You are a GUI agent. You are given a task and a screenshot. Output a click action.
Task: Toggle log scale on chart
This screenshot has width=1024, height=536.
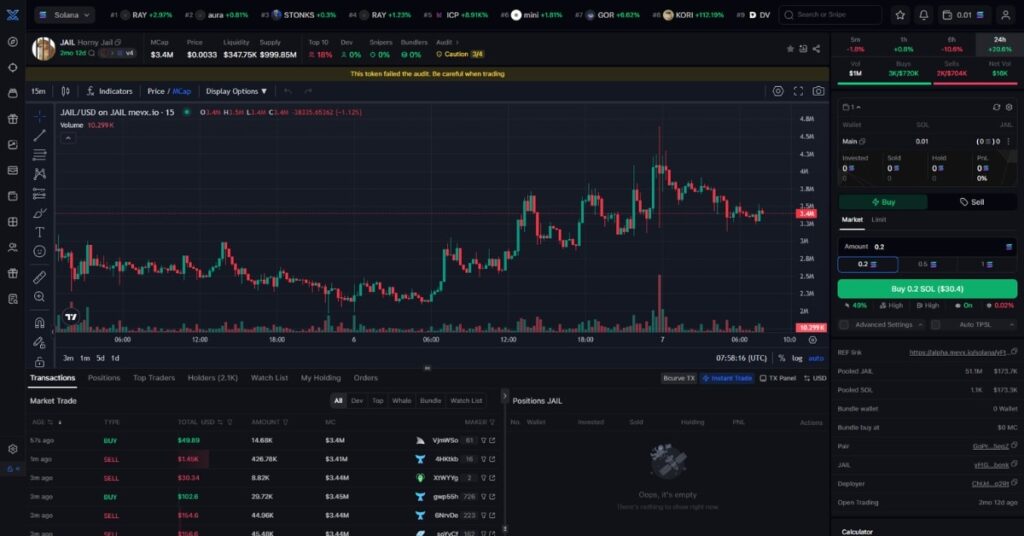coord(797,358)
